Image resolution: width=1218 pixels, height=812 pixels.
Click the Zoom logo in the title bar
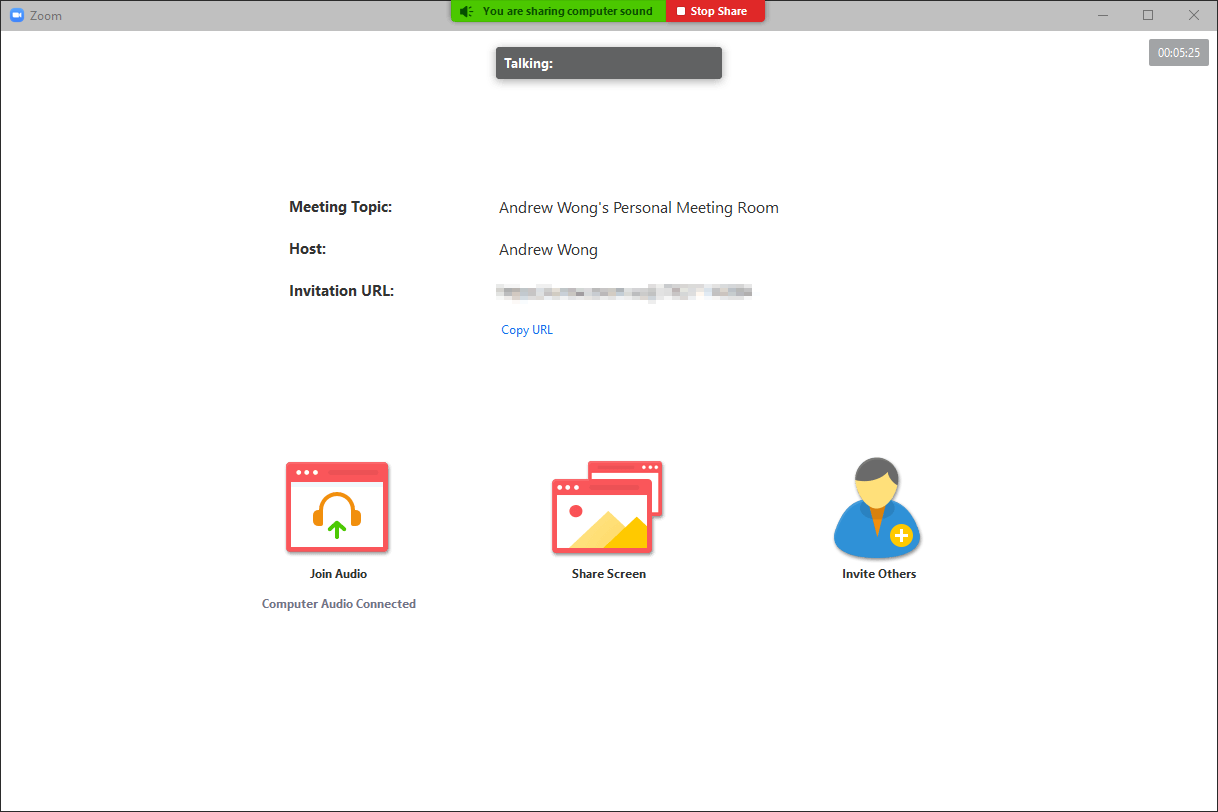tap(16, 15)
